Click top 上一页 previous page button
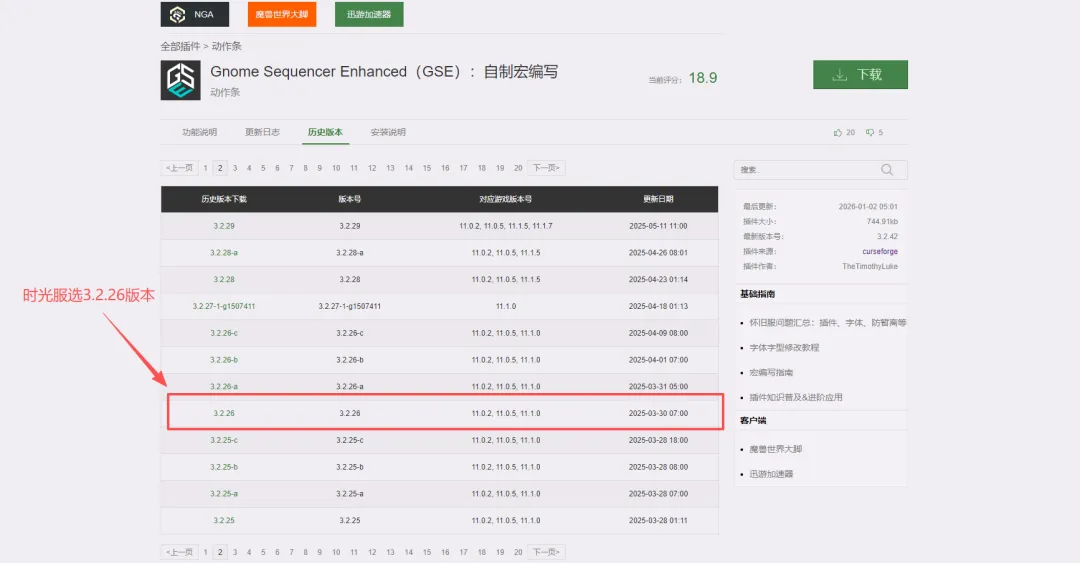 (179, 168)
